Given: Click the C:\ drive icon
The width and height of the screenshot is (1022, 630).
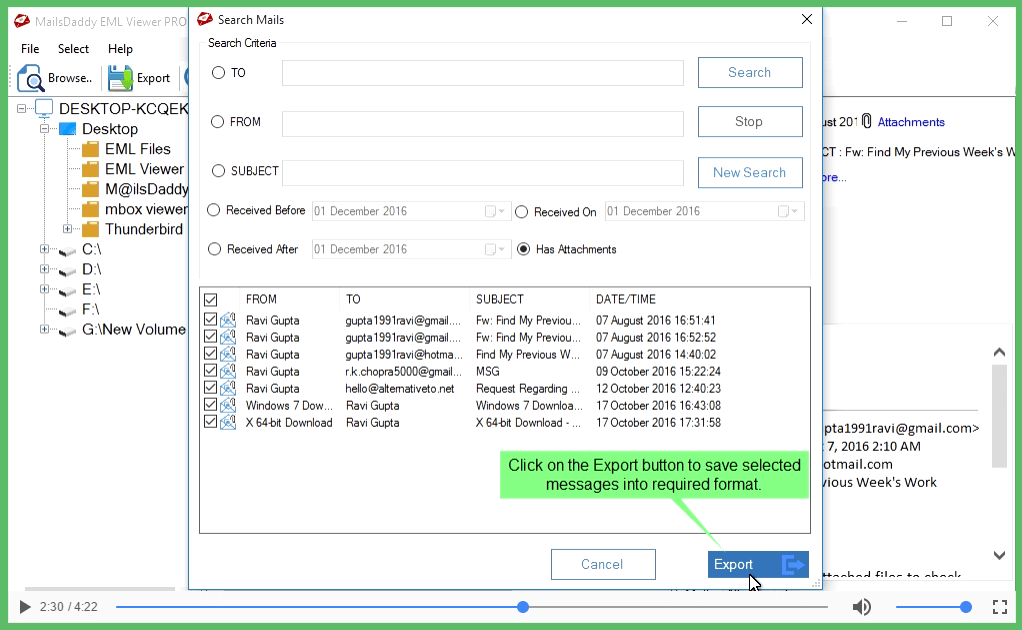Looking at the screenshot, I should tap(67, 251).
